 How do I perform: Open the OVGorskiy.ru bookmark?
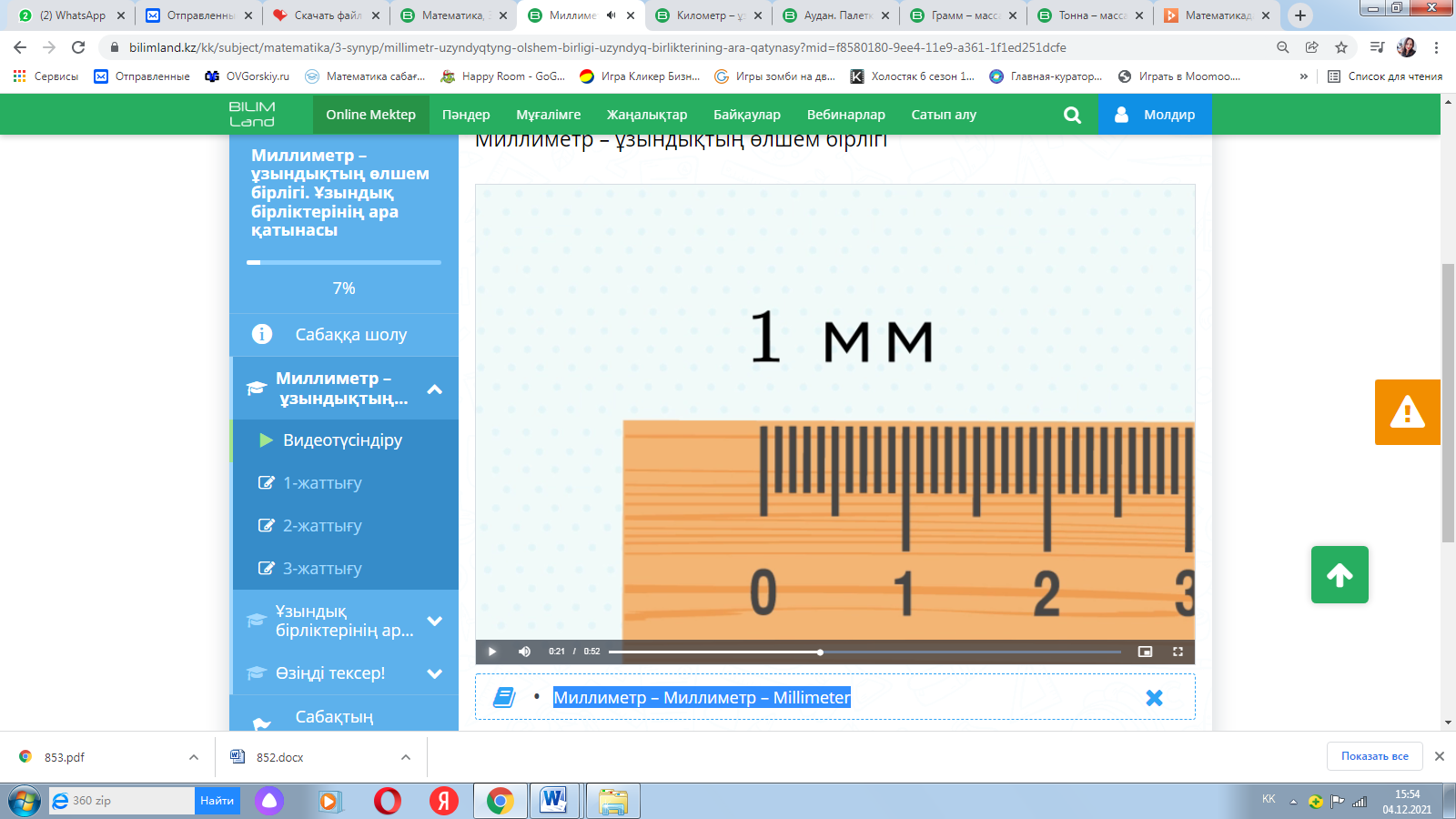click(x=247, y=76)
